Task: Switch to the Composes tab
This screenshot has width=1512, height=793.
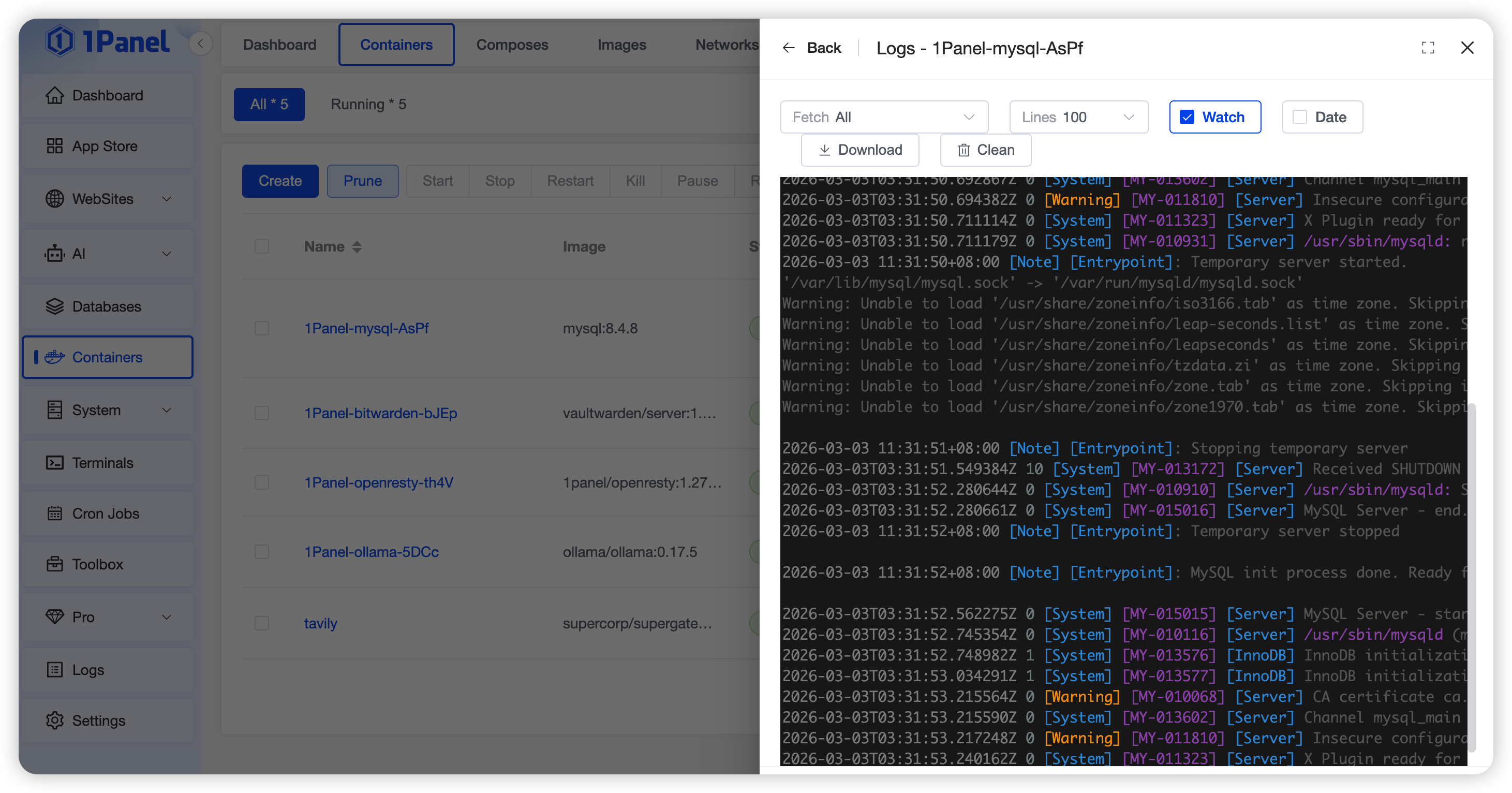Action: tap(512, 45)
